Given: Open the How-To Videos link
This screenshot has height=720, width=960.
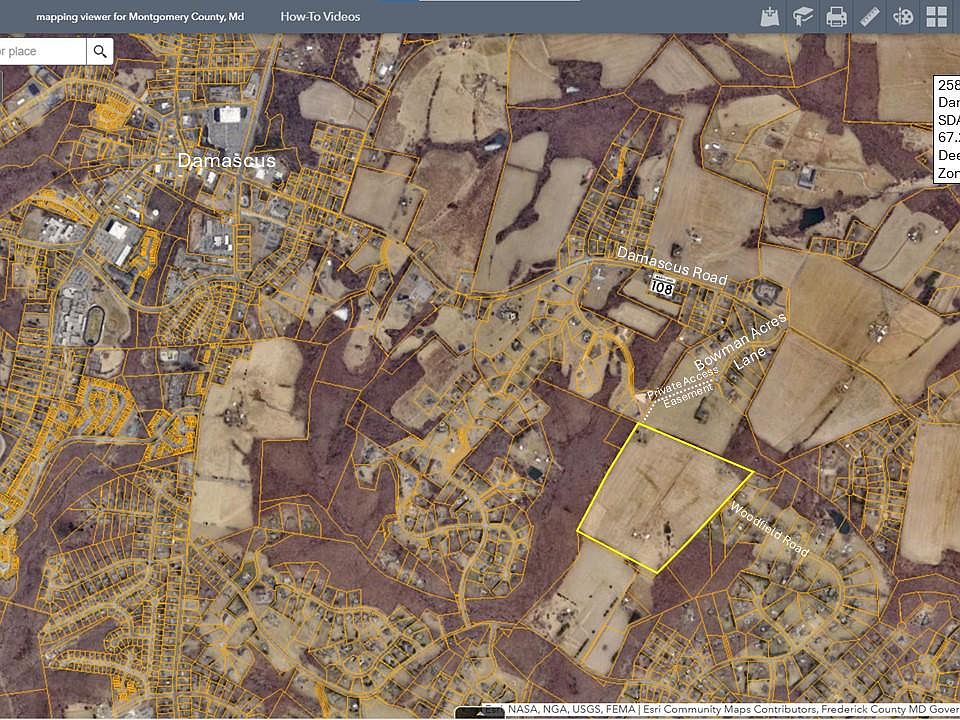Looking at the screenshot, I should pos(320,16).
